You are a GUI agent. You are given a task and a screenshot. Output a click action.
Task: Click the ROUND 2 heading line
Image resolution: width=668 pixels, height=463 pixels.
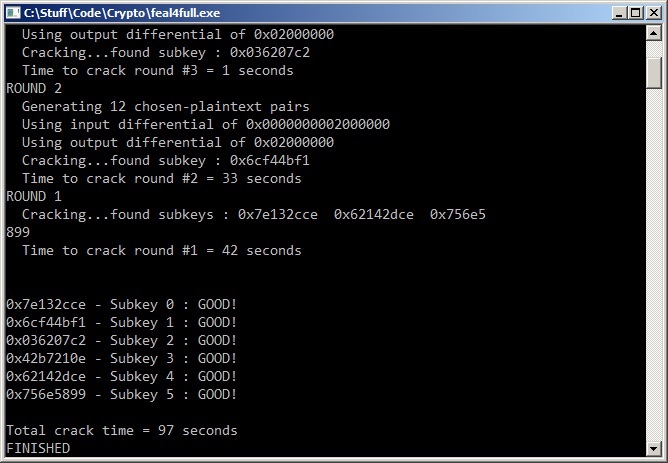coord(27,88)
